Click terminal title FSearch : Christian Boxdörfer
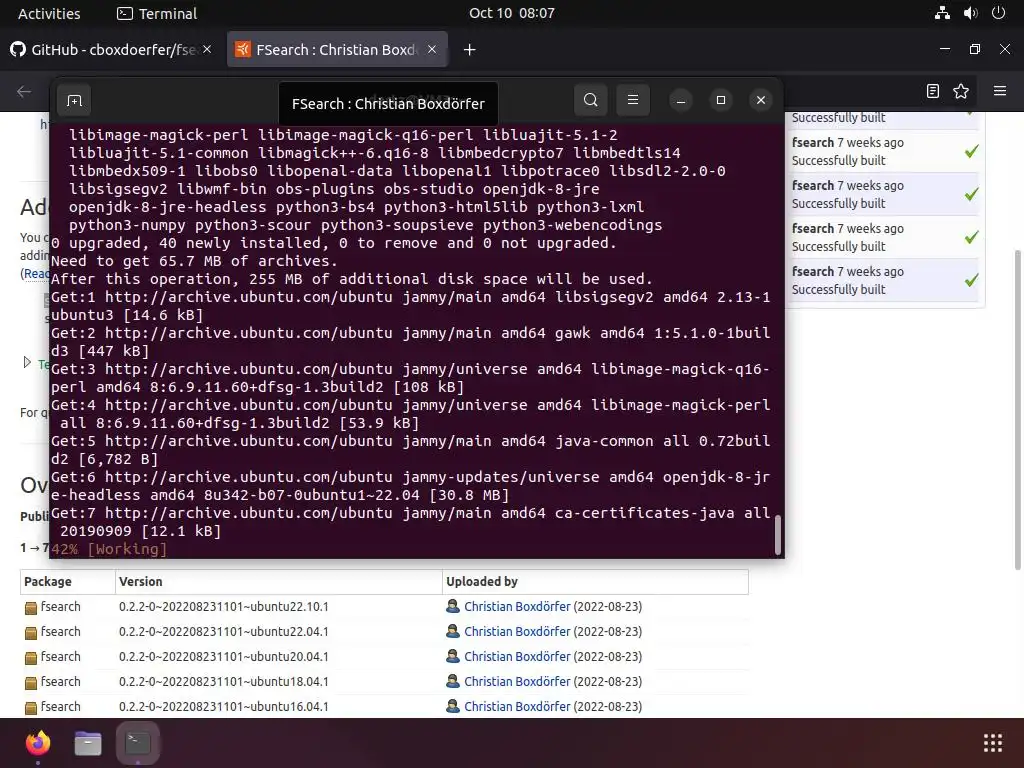1024x768 pixels. click(388, 103)
